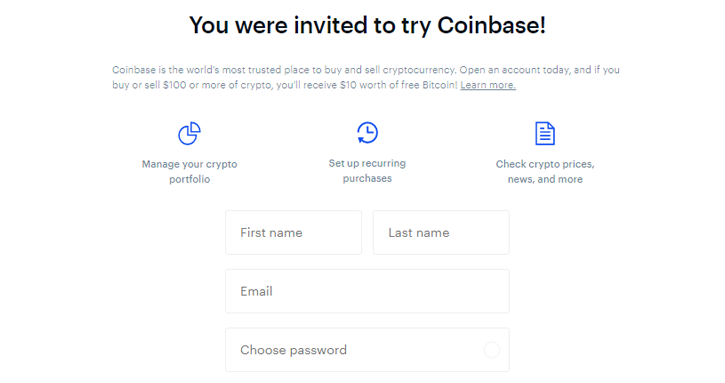
Task: Click the word 'Coinbase!' in the heading
Action: [492, 25]
